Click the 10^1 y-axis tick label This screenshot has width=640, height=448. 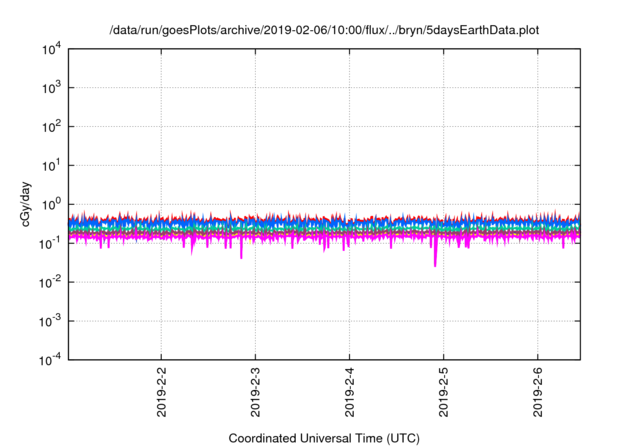click(51, 166)
